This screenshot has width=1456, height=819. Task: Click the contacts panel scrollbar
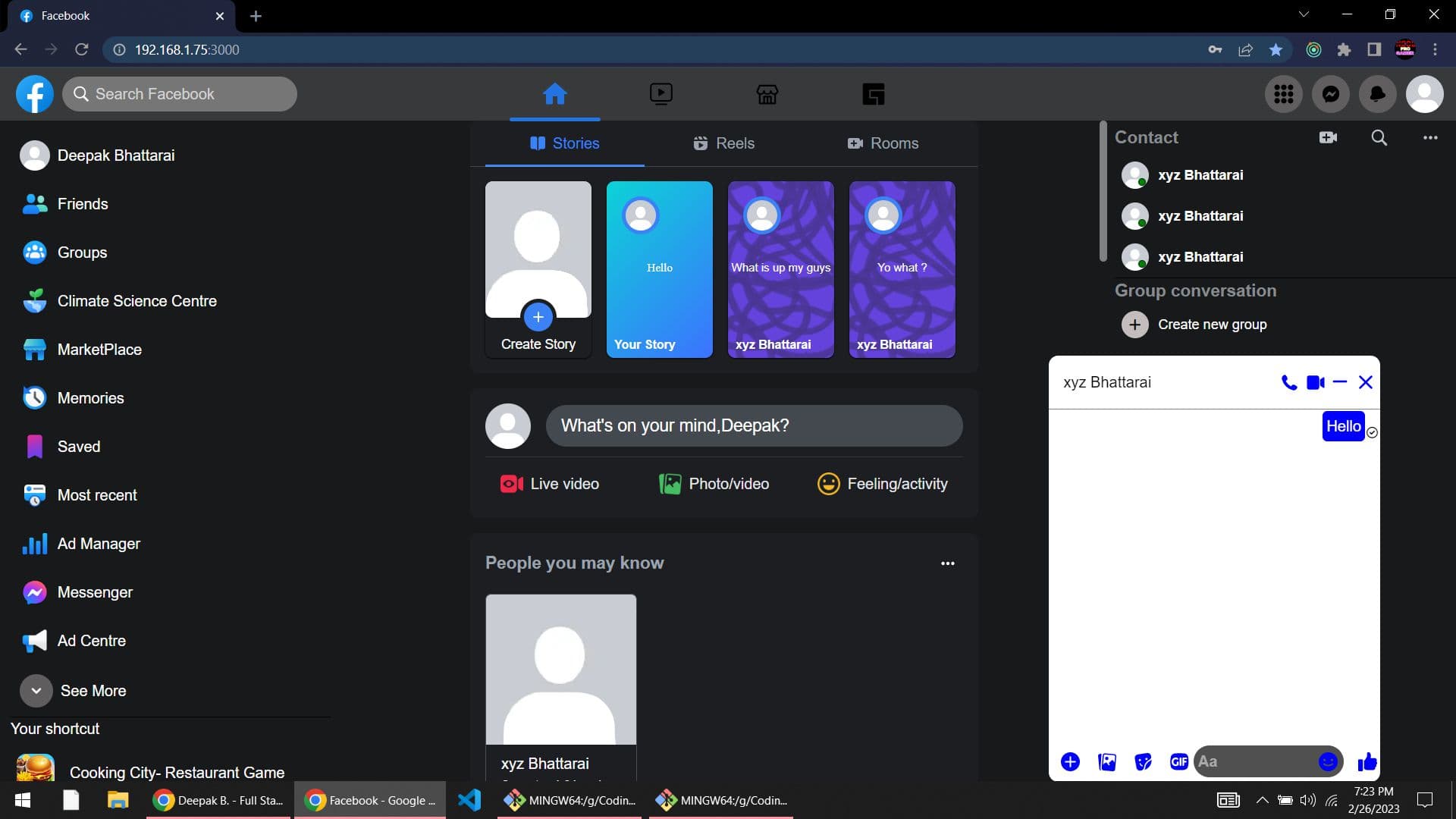click(x=1103, y=191)
